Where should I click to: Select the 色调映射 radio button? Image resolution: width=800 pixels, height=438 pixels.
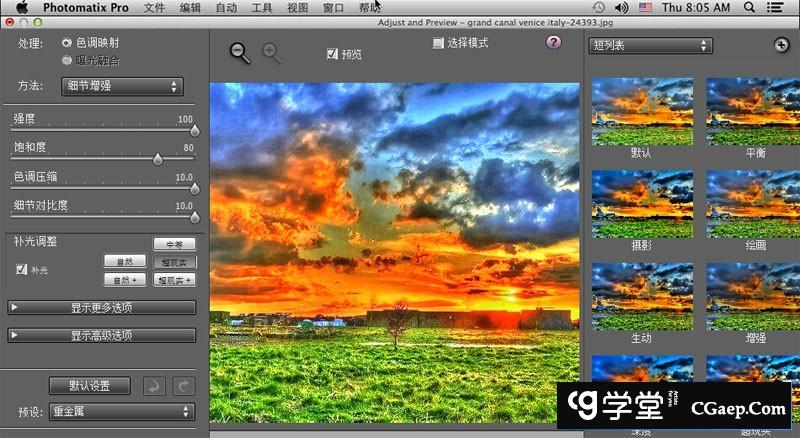(67, 43)
